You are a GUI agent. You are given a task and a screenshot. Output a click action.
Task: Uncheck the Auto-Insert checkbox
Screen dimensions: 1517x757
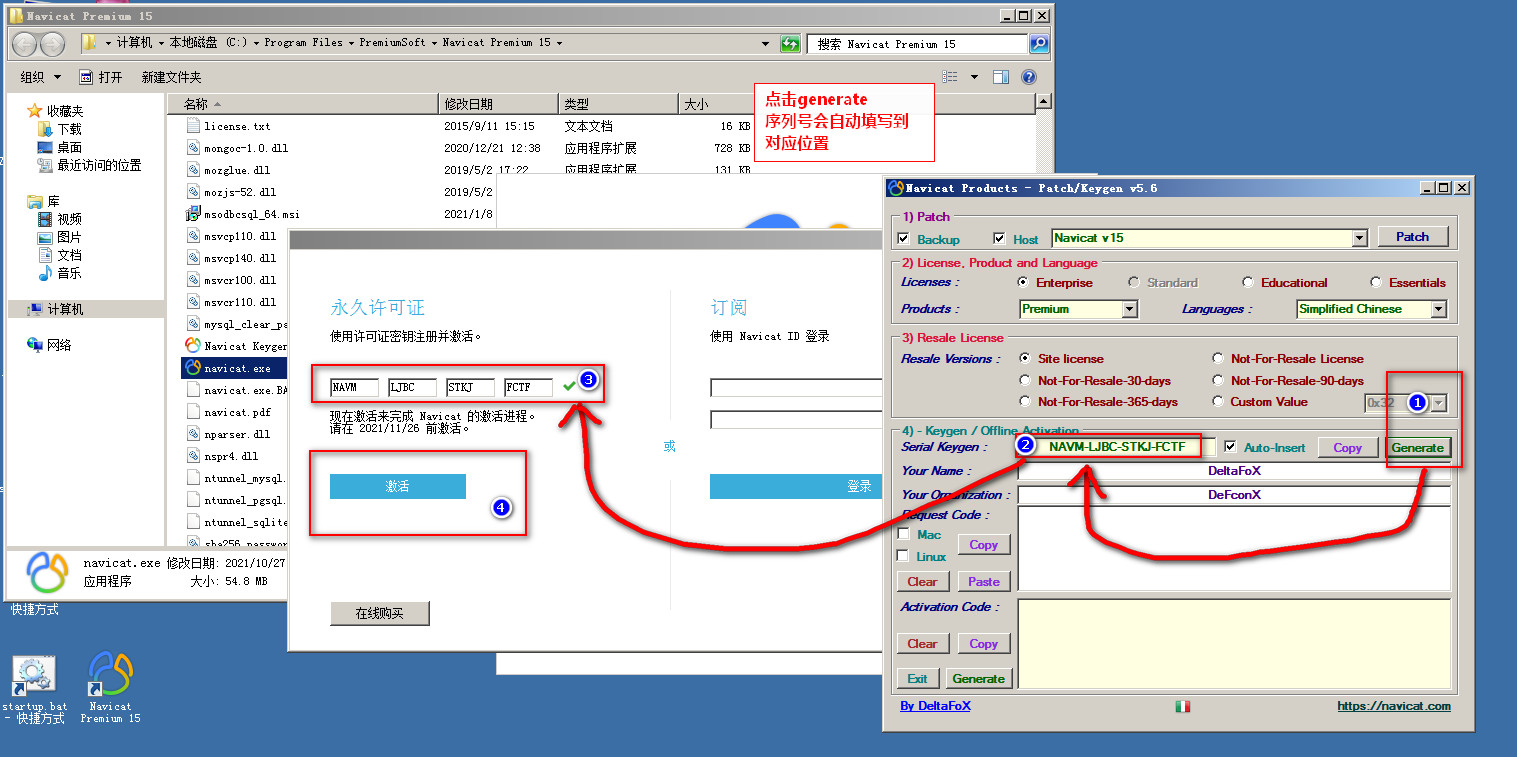[1231, 447]
